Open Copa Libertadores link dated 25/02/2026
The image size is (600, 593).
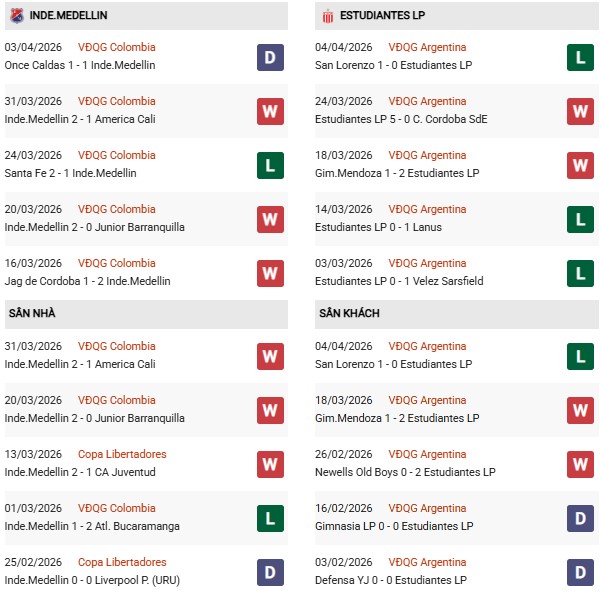coord(122,562)
